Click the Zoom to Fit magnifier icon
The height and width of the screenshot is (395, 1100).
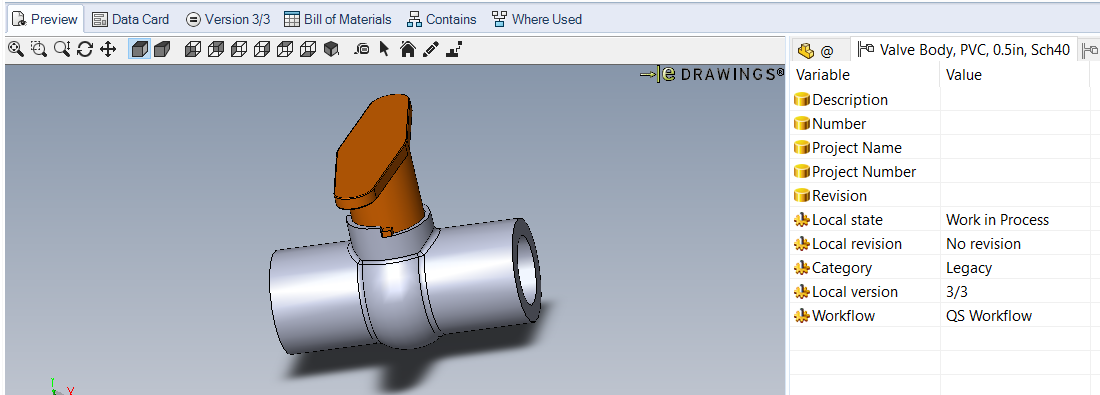click(x=15, y=49)
